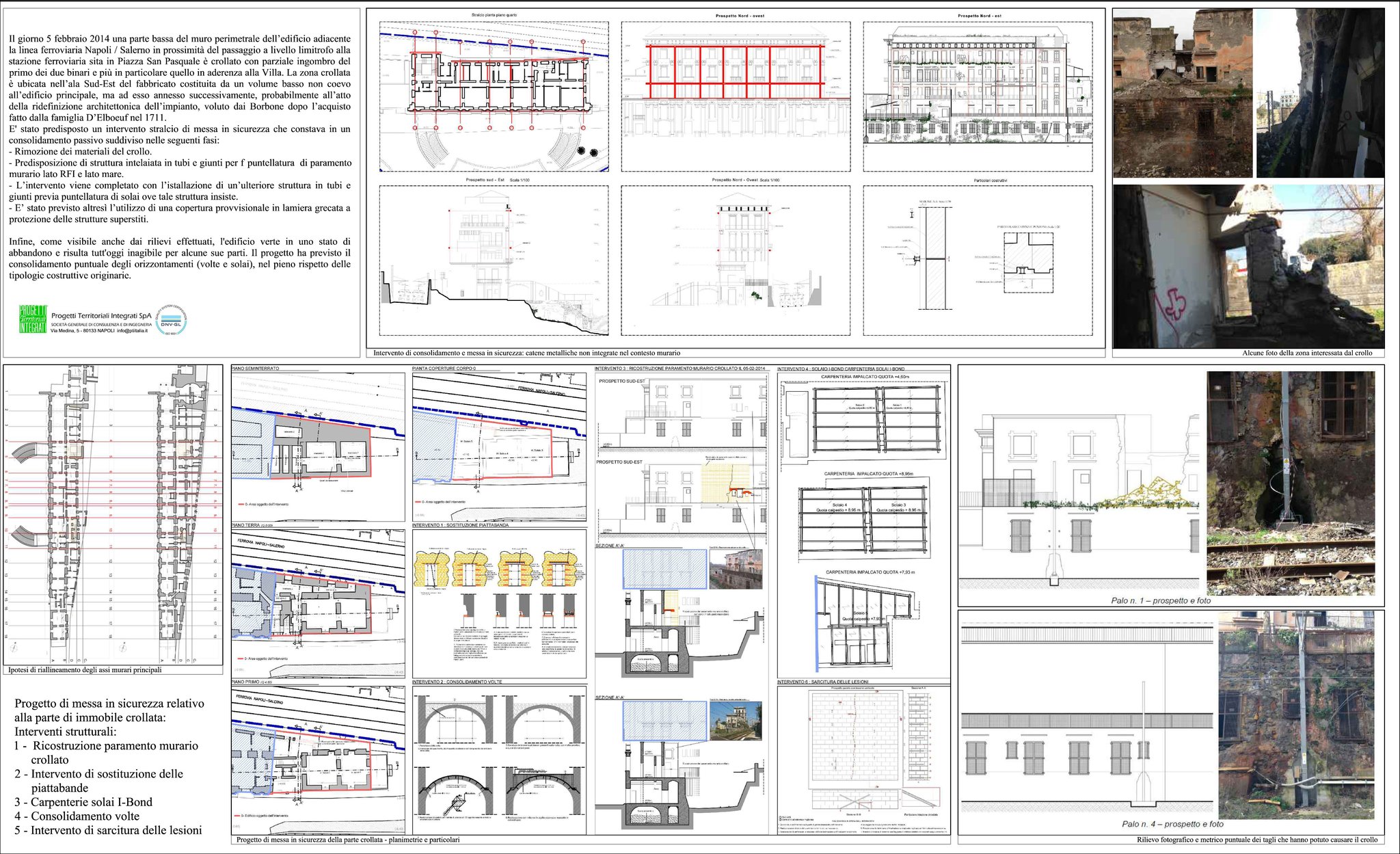The height and width of the screenshot is (854, 1400).
Task: Open the 'PIANO TERRA' plan
Action: click(x=318, y=602)
